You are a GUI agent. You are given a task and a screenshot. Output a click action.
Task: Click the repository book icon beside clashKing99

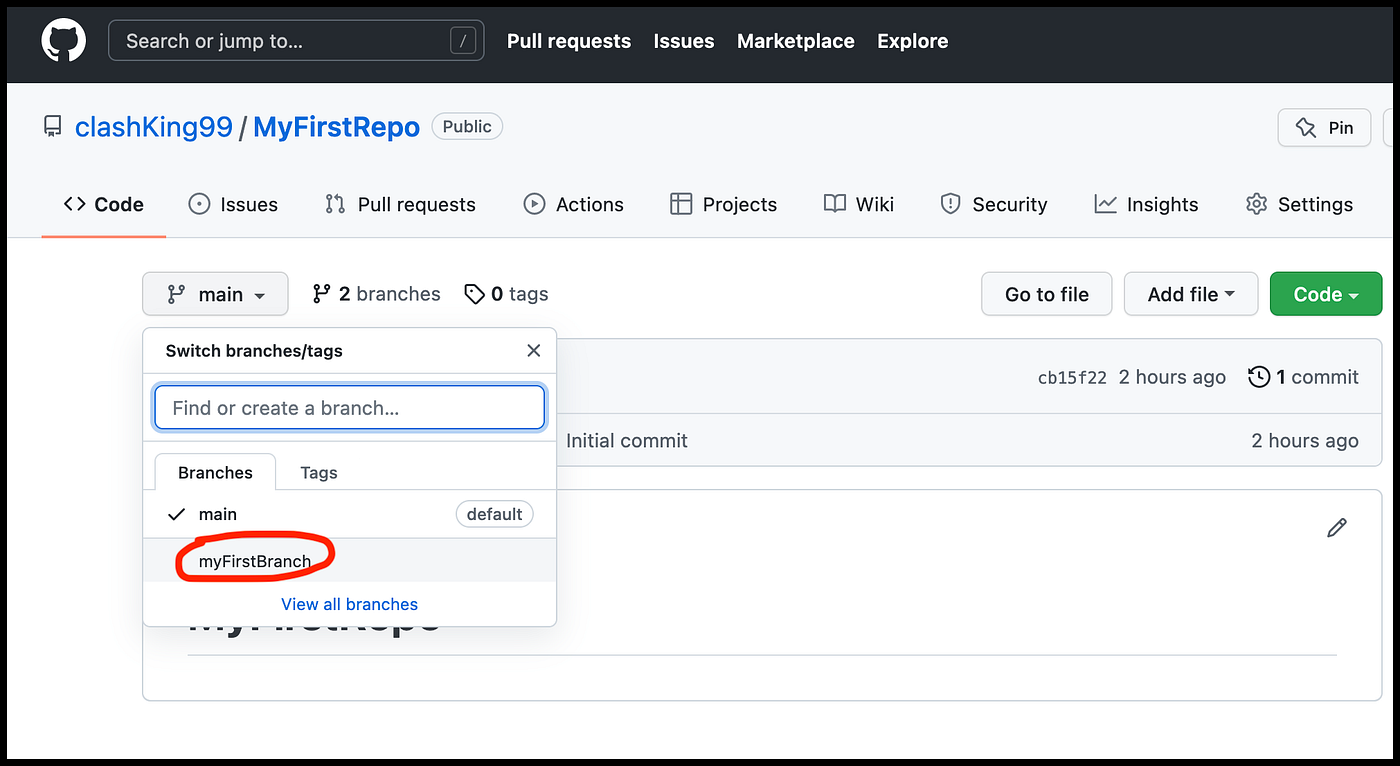[52, 127]
